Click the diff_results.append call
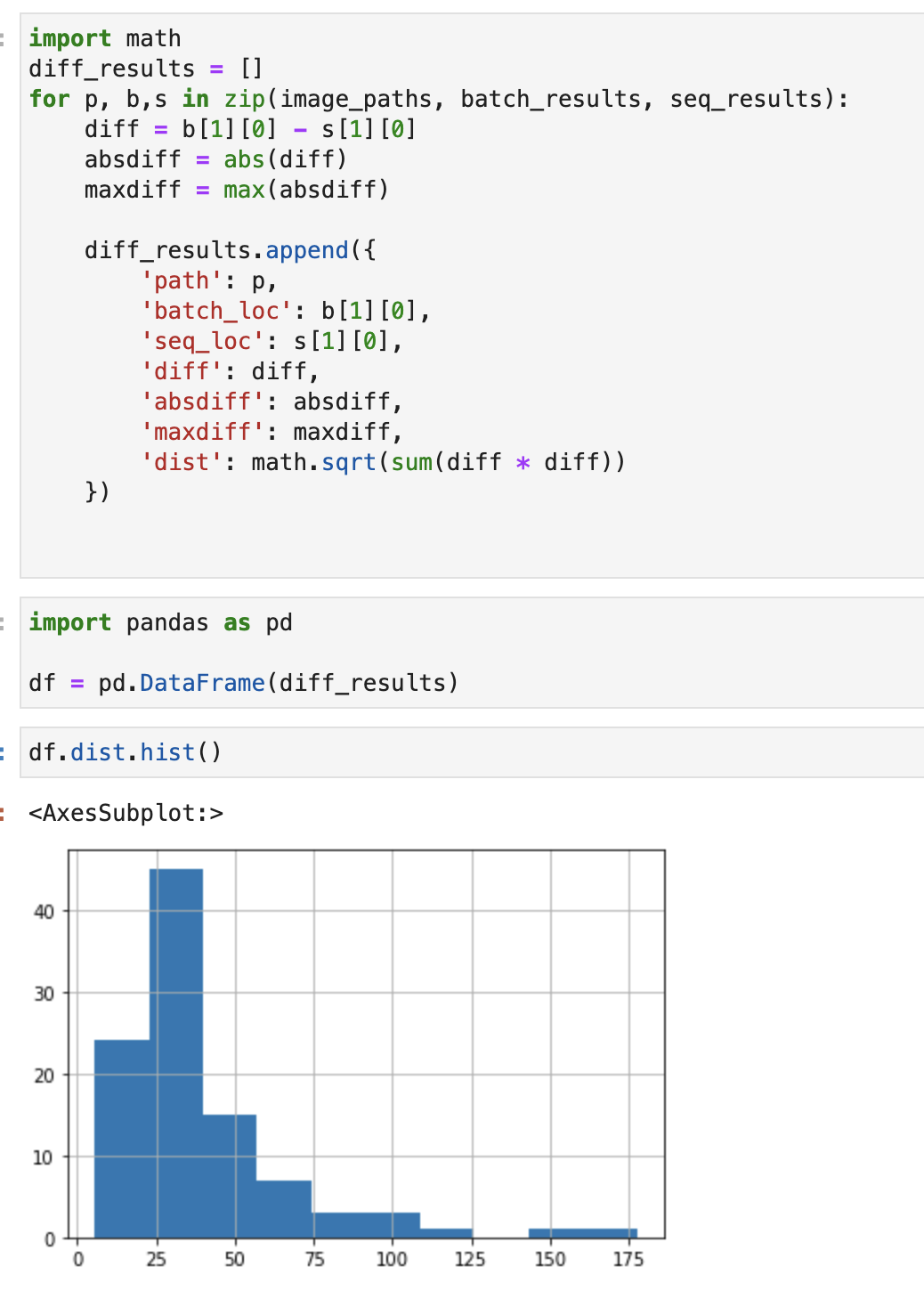Viewport: 924px width, 1291px height. coord(231,250)
